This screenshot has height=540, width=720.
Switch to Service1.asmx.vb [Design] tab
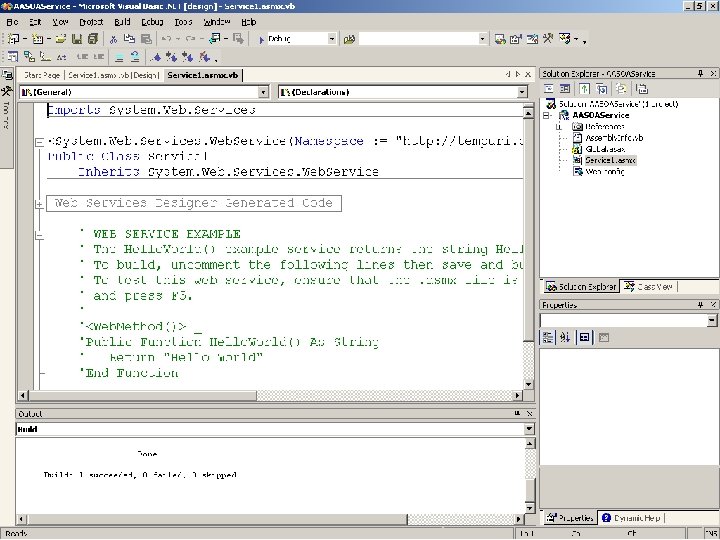tap(114, 75)
